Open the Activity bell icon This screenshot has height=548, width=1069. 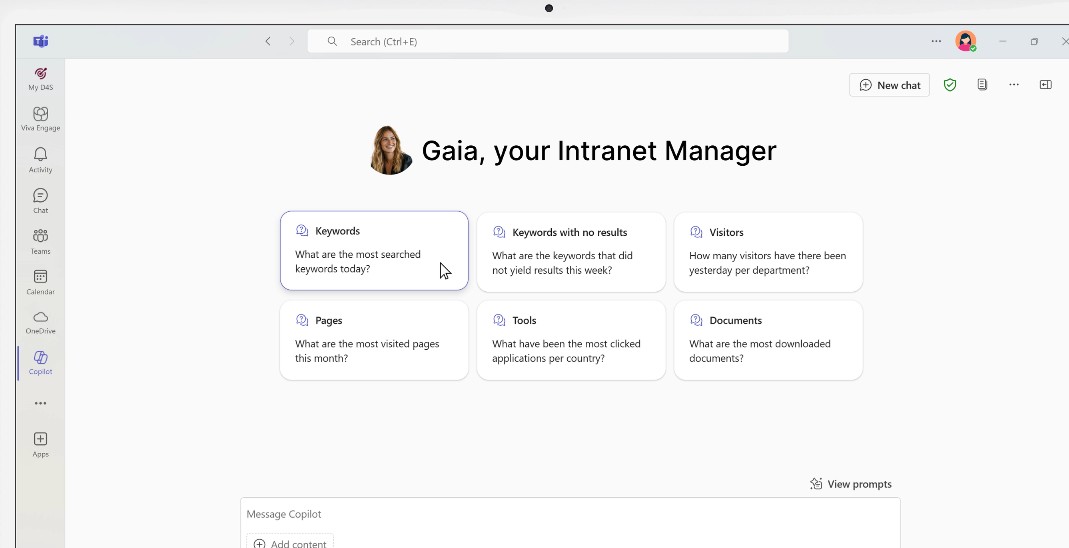click(40, 159)
